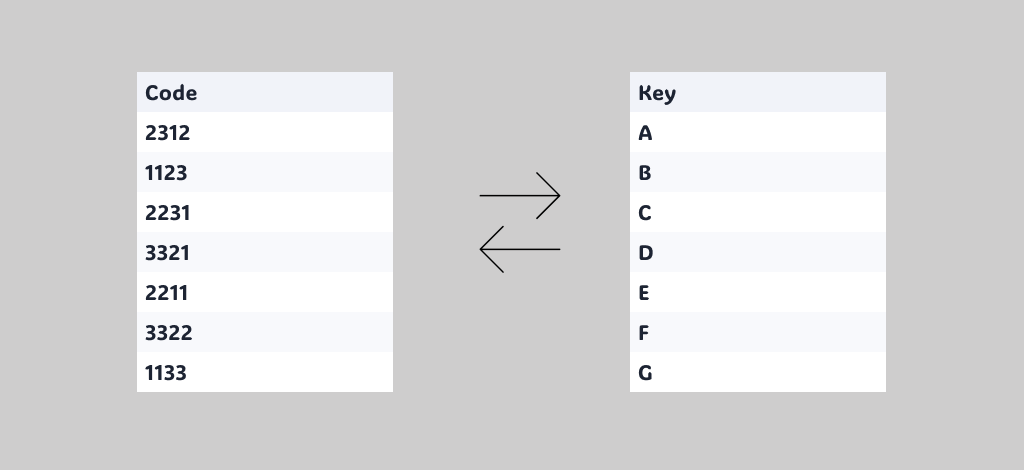Click the left-pointing arrow icon
This screenshot has height=470, width=1024.
(520, 249)
